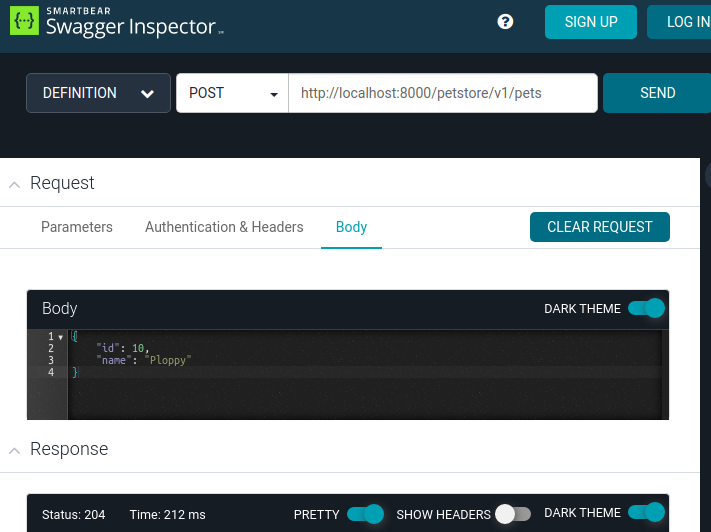Toggle the Body editor Dark Theme switch

(646, 308)
